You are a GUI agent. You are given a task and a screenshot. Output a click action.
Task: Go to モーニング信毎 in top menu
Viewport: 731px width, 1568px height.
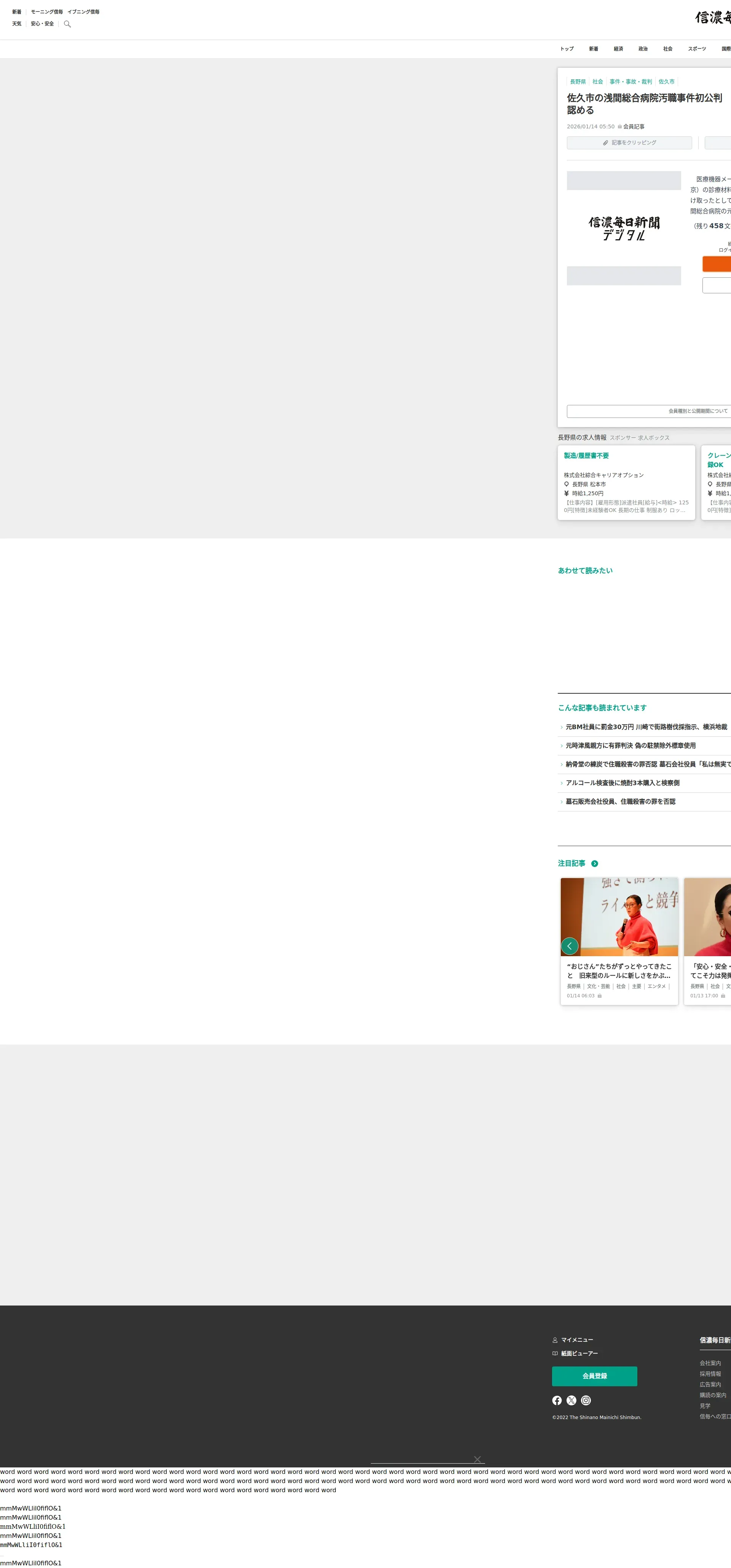[47, 11]
